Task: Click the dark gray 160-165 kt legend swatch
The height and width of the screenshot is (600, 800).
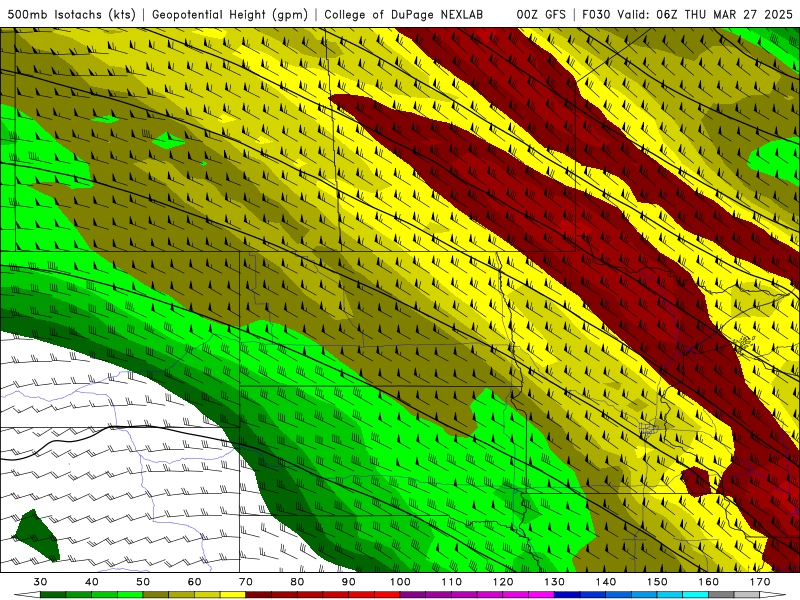Action: (721, 595)
